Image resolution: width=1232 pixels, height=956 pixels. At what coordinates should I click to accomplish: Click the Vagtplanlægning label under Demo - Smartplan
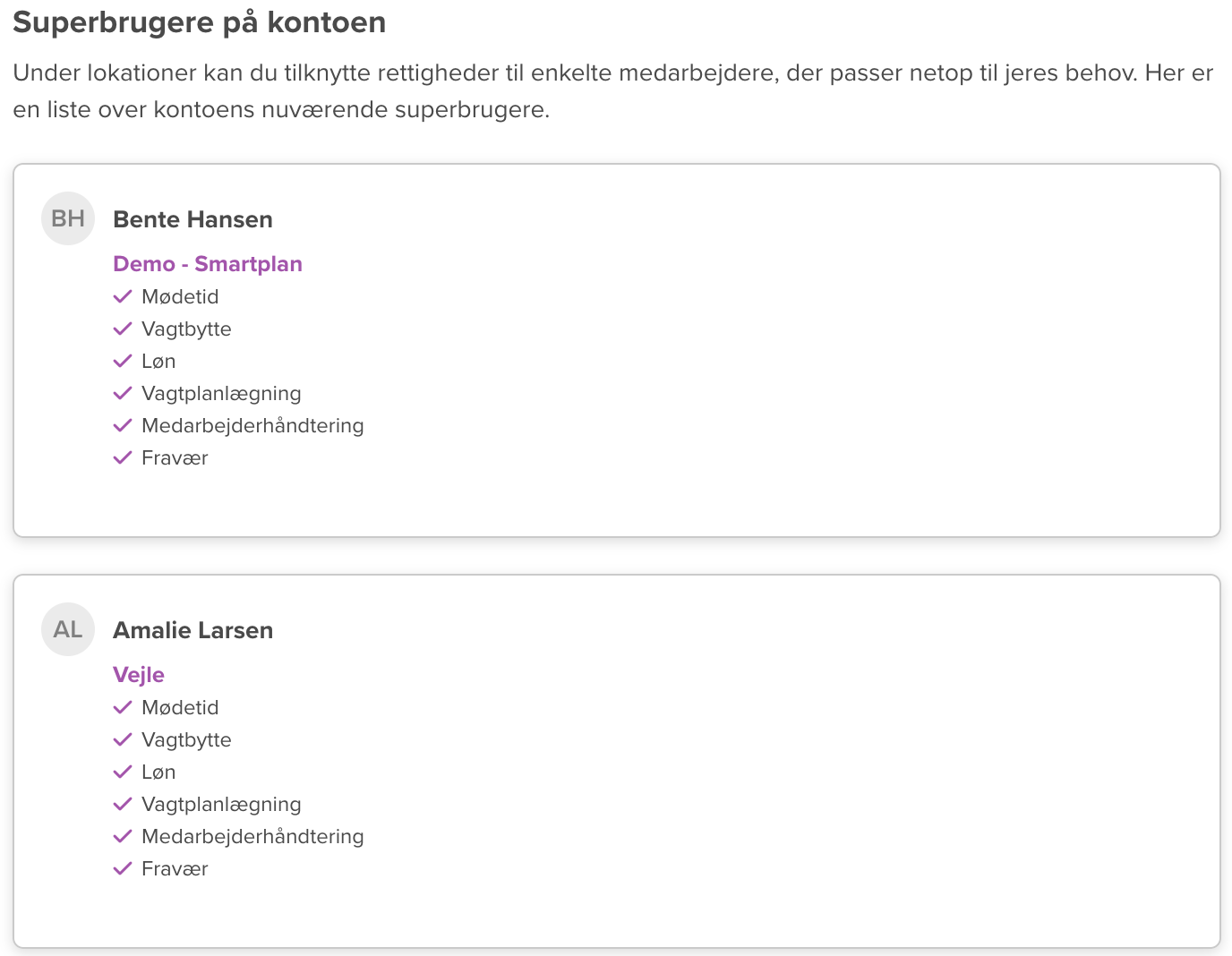221,393
